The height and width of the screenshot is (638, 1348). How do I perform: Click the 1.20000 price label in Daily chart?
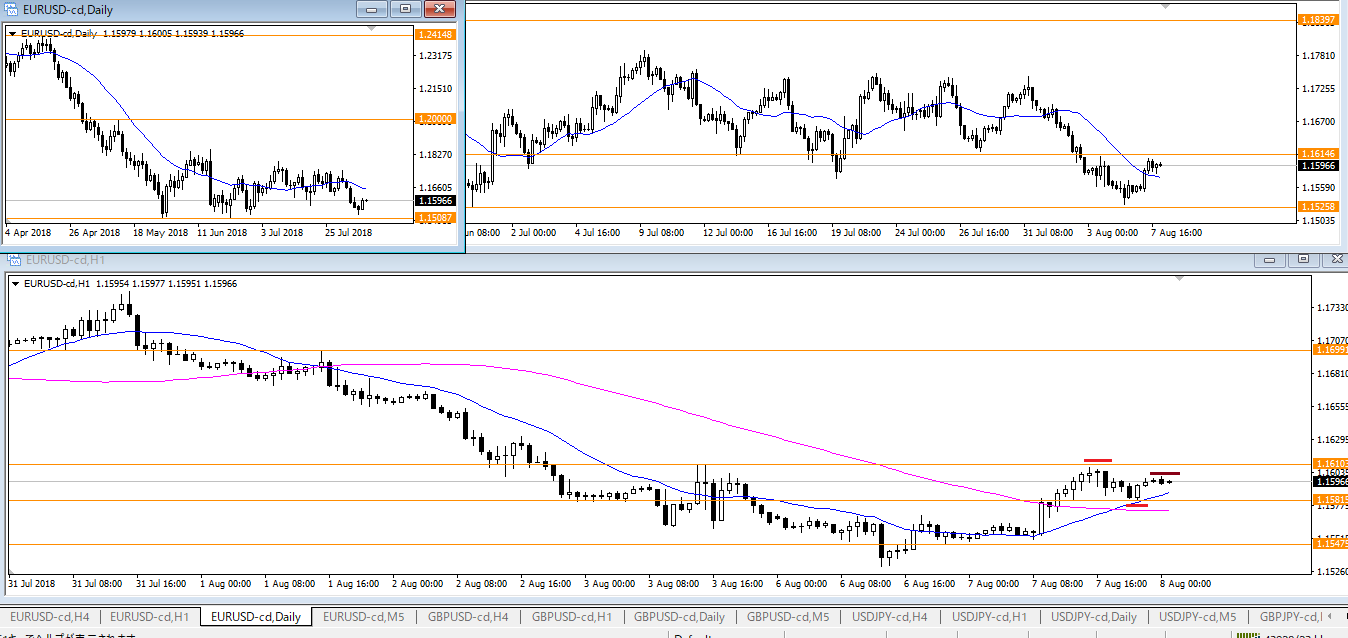(435, 118)
